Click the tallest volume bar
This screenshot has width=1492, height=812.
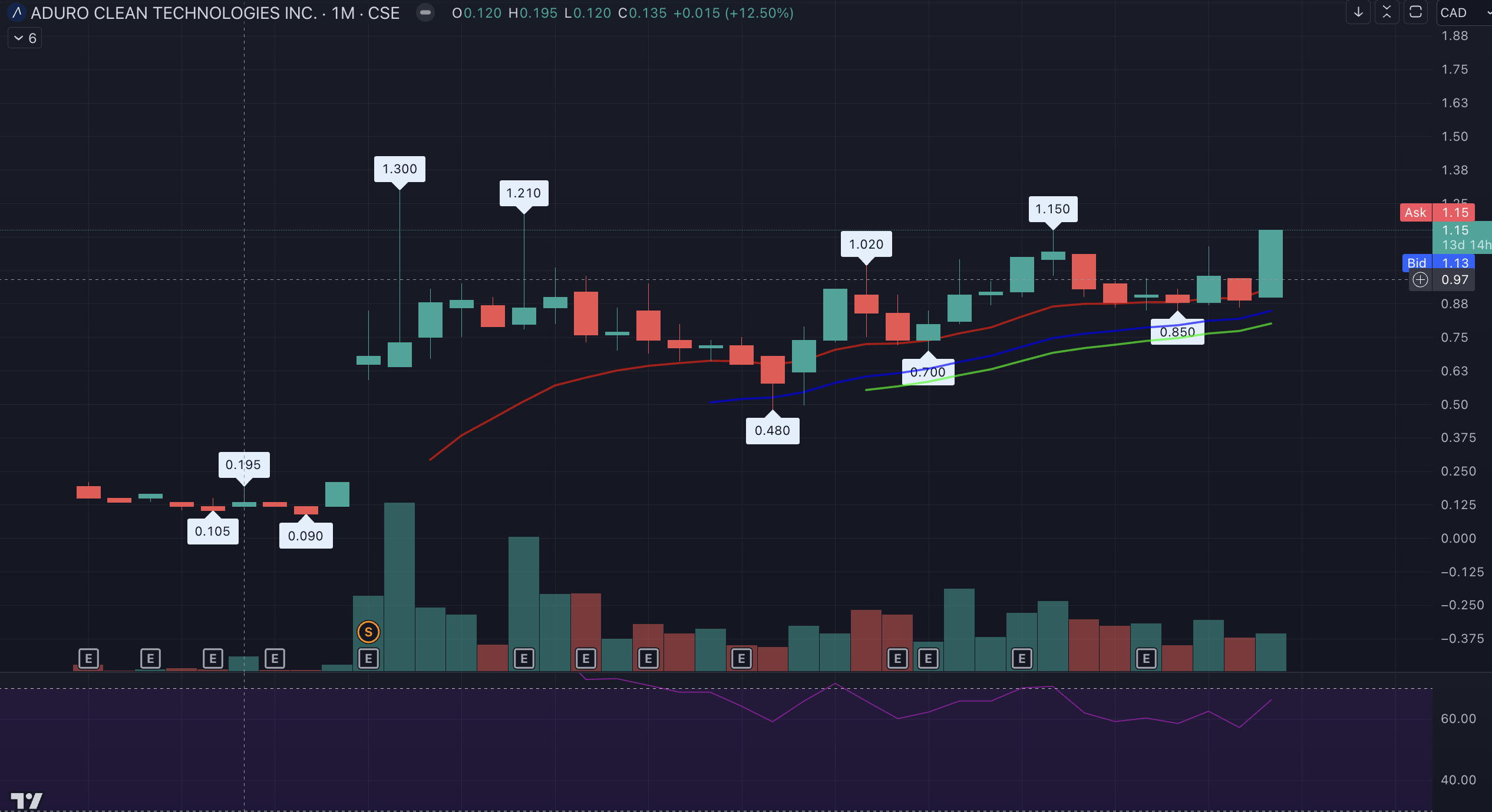(400, 587)
